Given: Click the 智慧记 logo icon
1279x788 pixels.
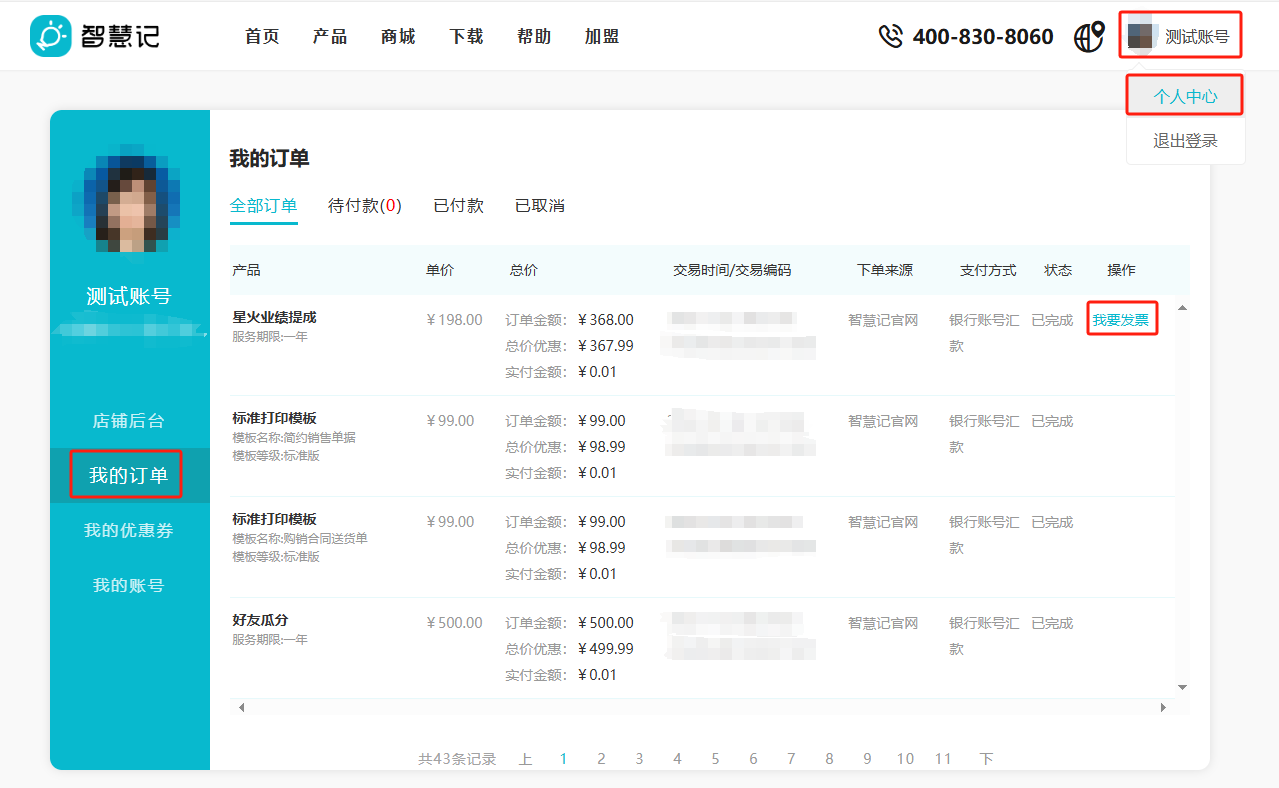Looking at the screenshot, I should (x=50, y=36).
